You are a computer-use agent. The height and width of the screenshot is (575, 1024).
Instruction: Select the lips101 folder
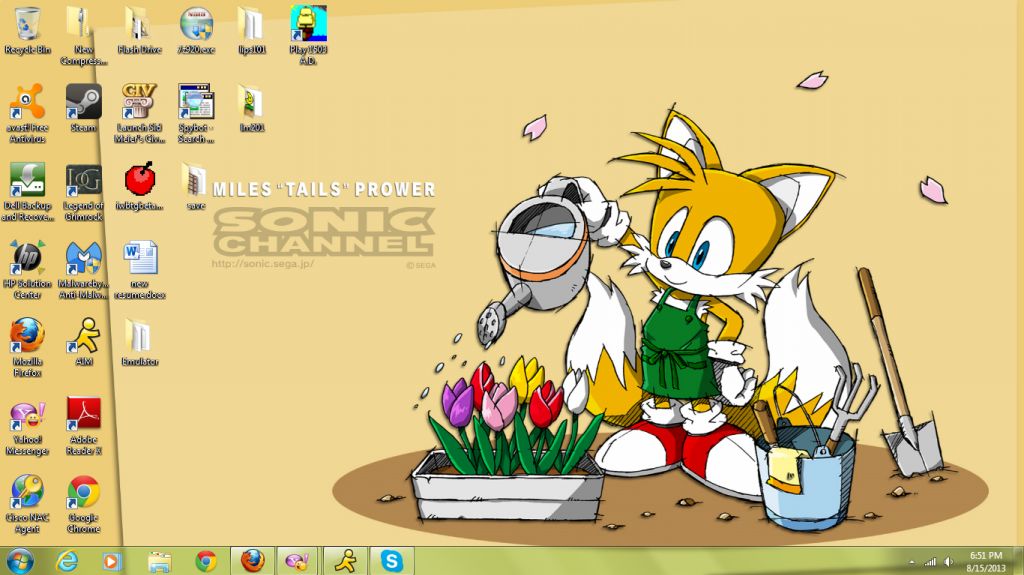coord(251,31)
